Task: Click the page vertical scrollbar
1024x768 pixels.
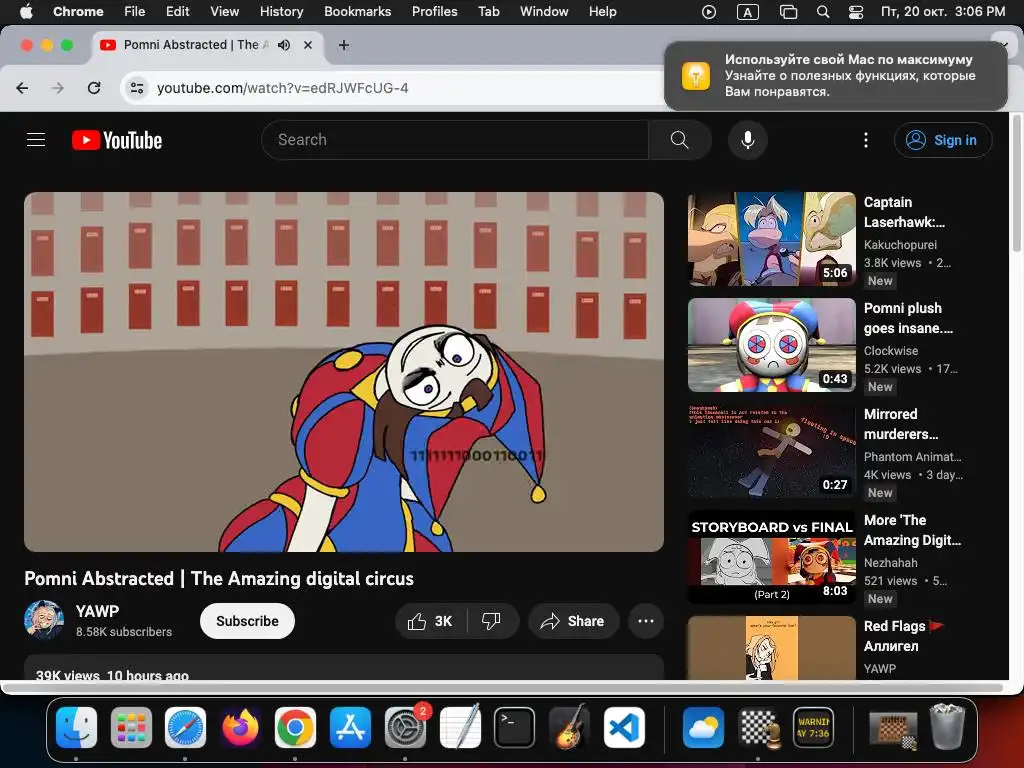Action: (1016, 183)
